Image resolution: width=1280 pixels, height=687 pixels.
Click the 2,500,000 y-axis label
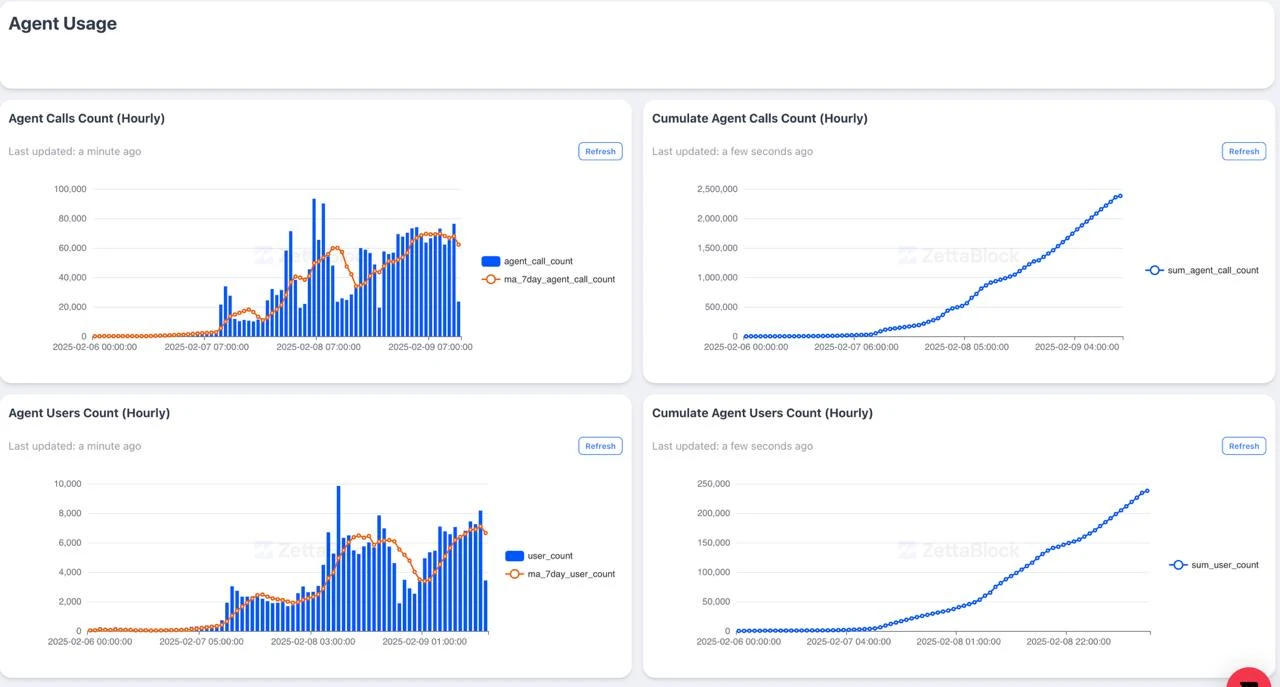click(715, 189)
